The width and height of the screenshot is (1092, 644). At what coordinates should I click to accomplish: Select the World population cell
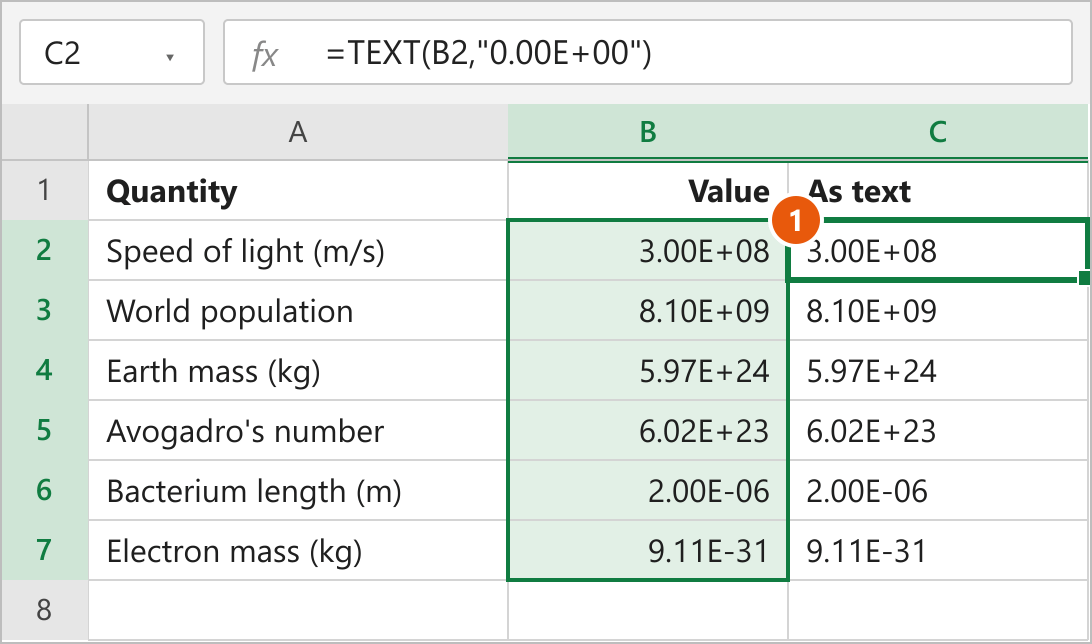coord(298,311)
